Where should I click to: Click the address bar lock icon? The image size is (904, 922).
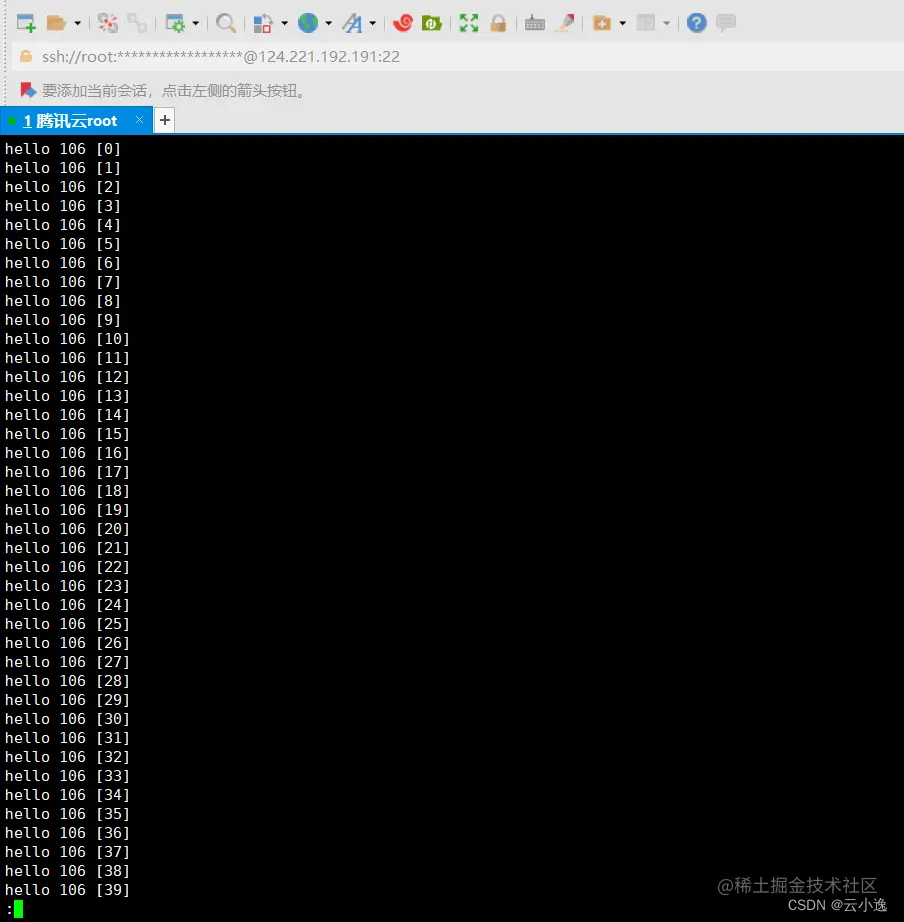(x=26, y=56)
